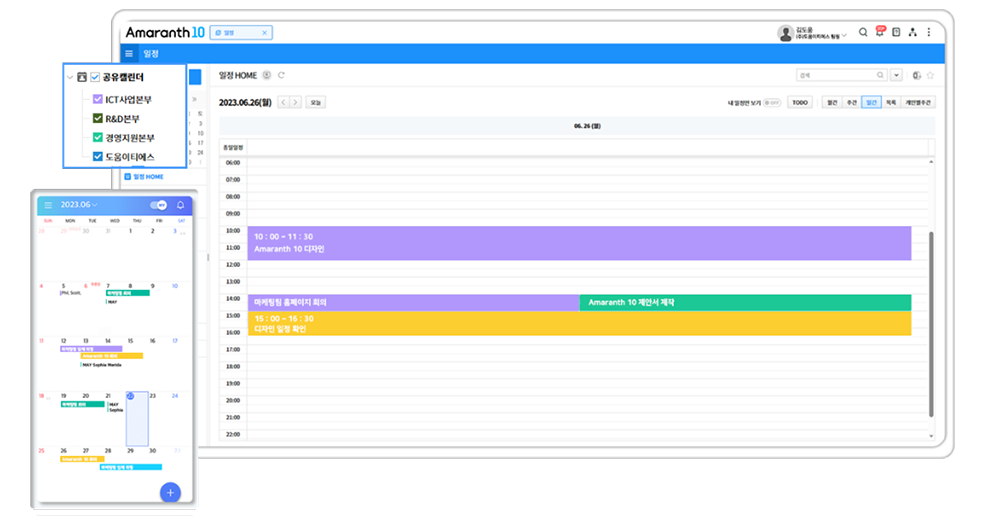The image size is (984, 517).
Task: Click the TODO button
Action: point(800,102)
